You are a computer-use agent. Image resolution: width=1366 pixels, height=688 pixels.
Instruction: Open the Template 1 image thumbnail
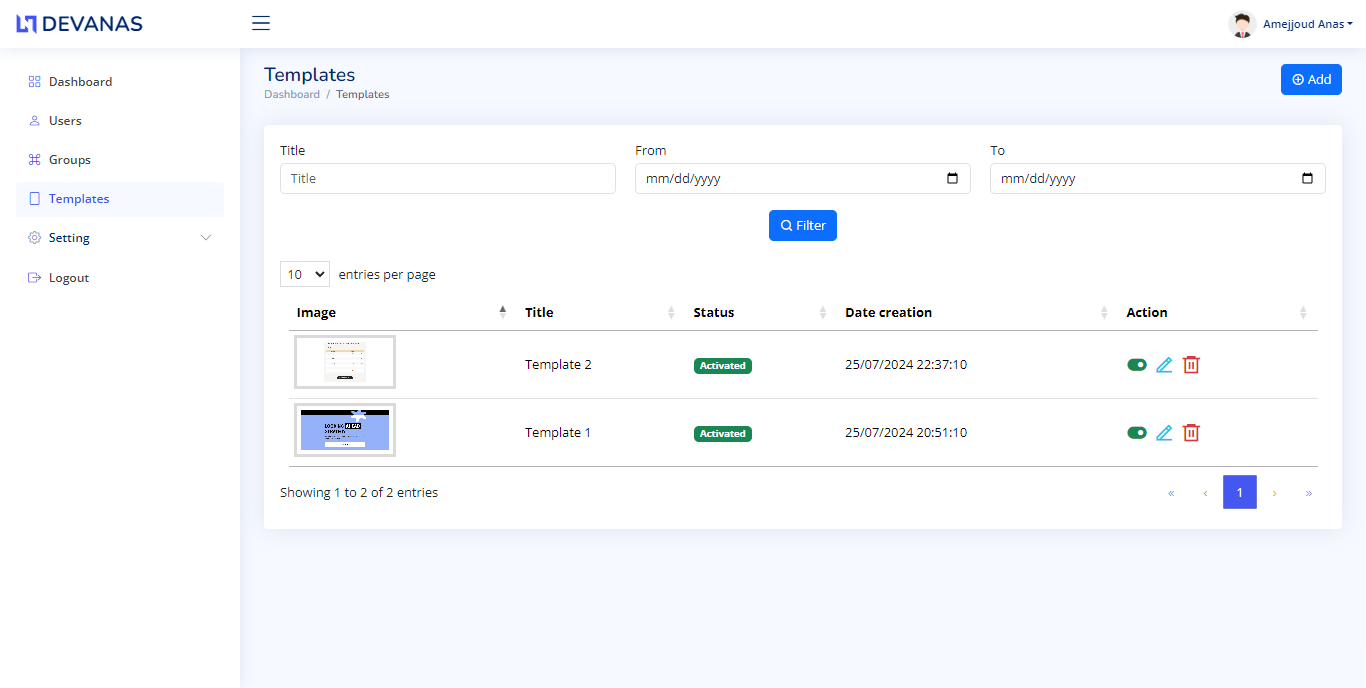point(344,429)
